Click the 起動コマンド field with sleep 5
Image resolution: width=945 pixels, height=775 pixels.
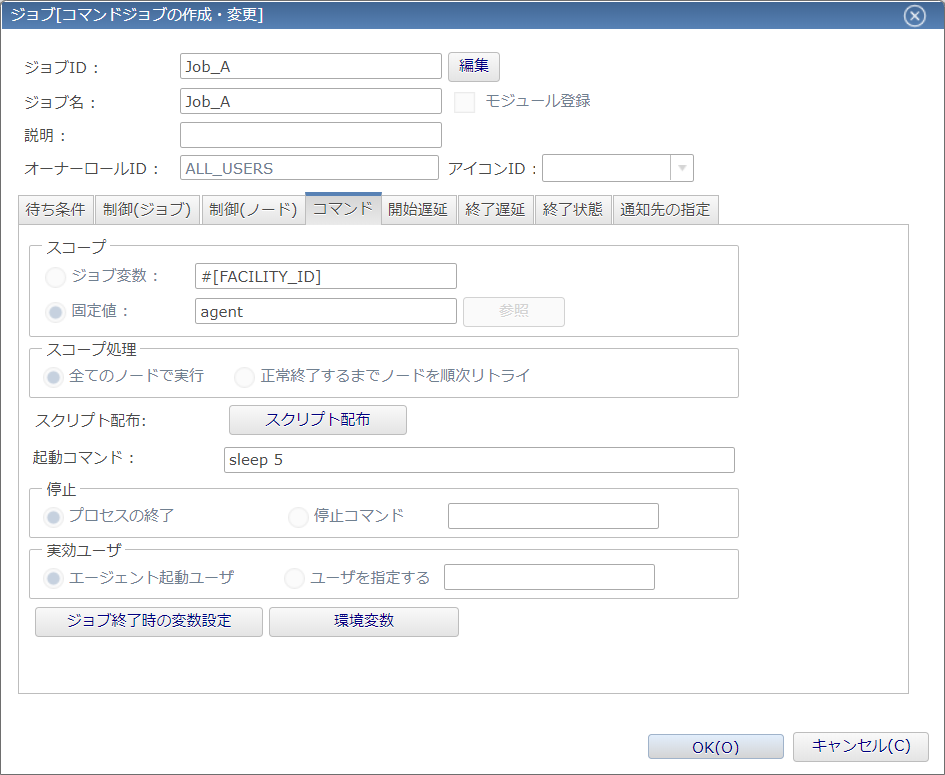point(479,460)
